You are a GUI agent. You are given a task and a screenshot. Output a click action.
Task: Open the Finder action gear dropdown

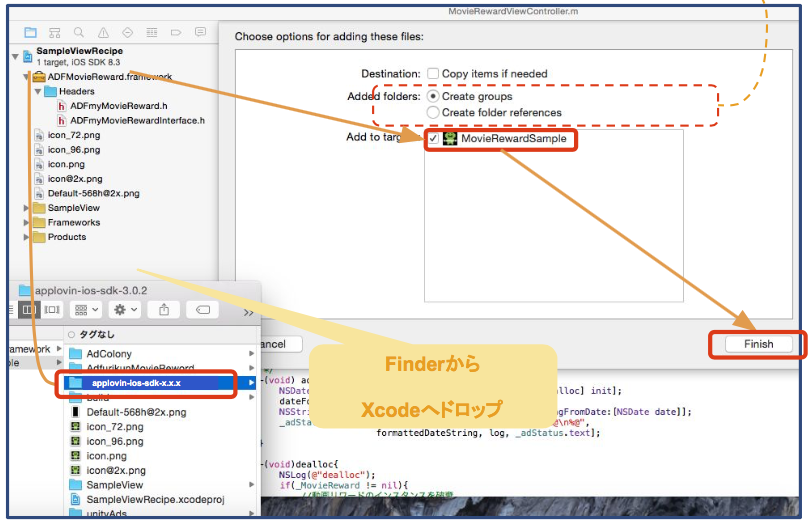click(x=125, y=310)
